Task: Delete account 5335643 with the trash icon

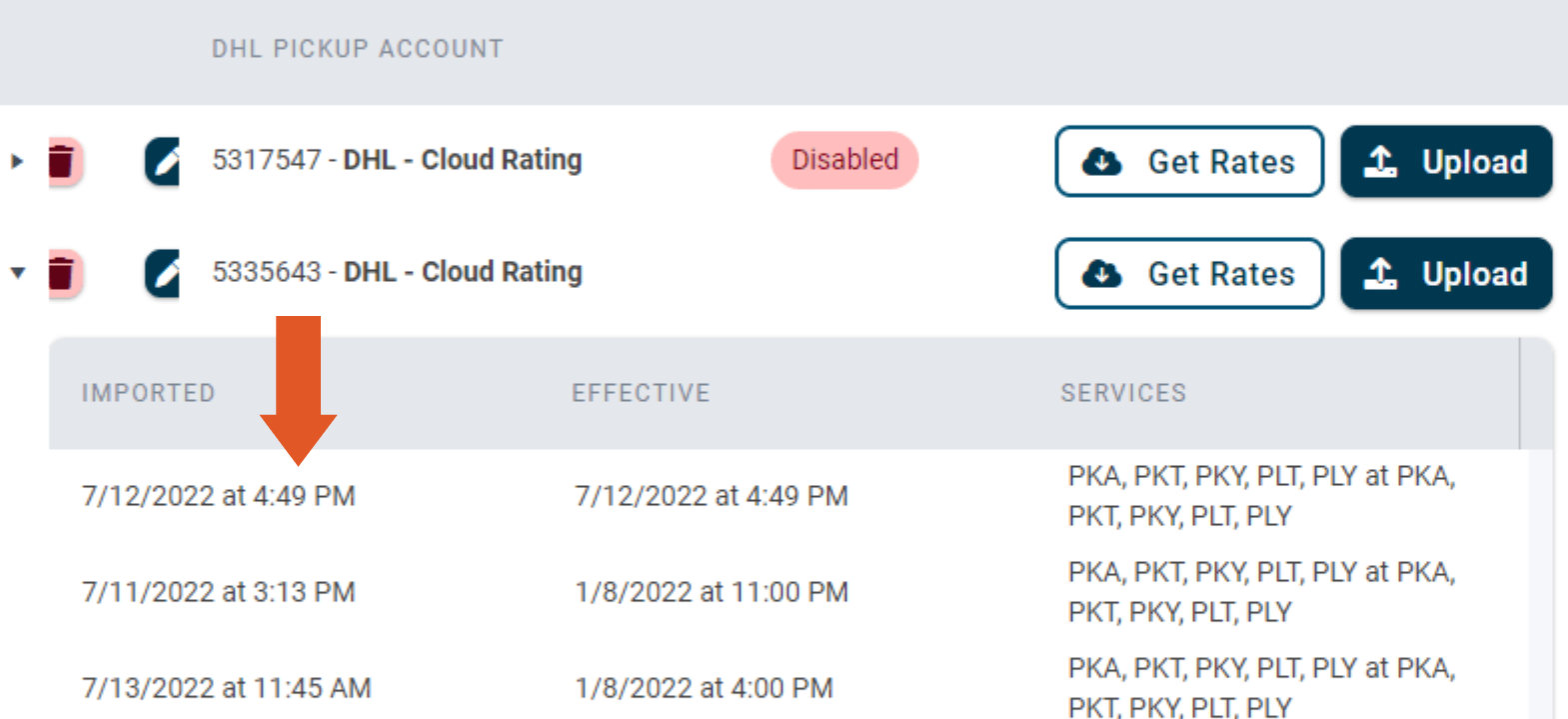Action: (62, 273)
